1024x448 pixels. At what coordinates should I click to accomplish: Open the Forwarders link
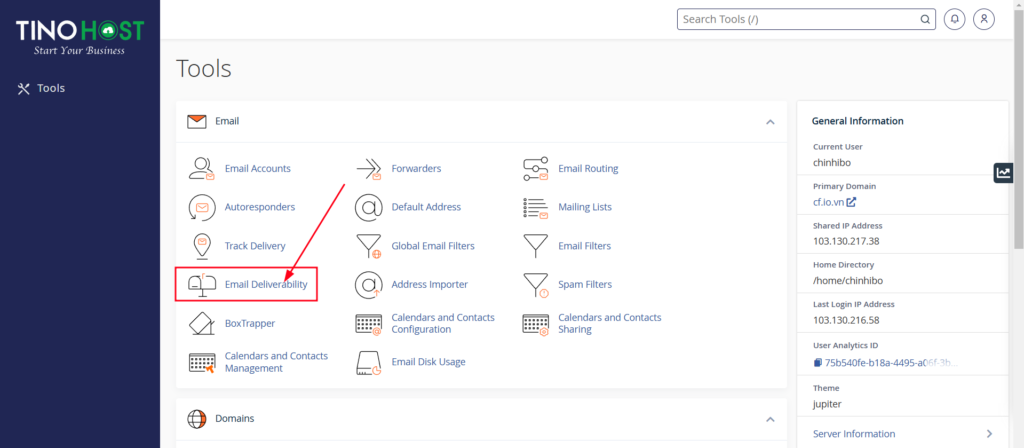416,168
